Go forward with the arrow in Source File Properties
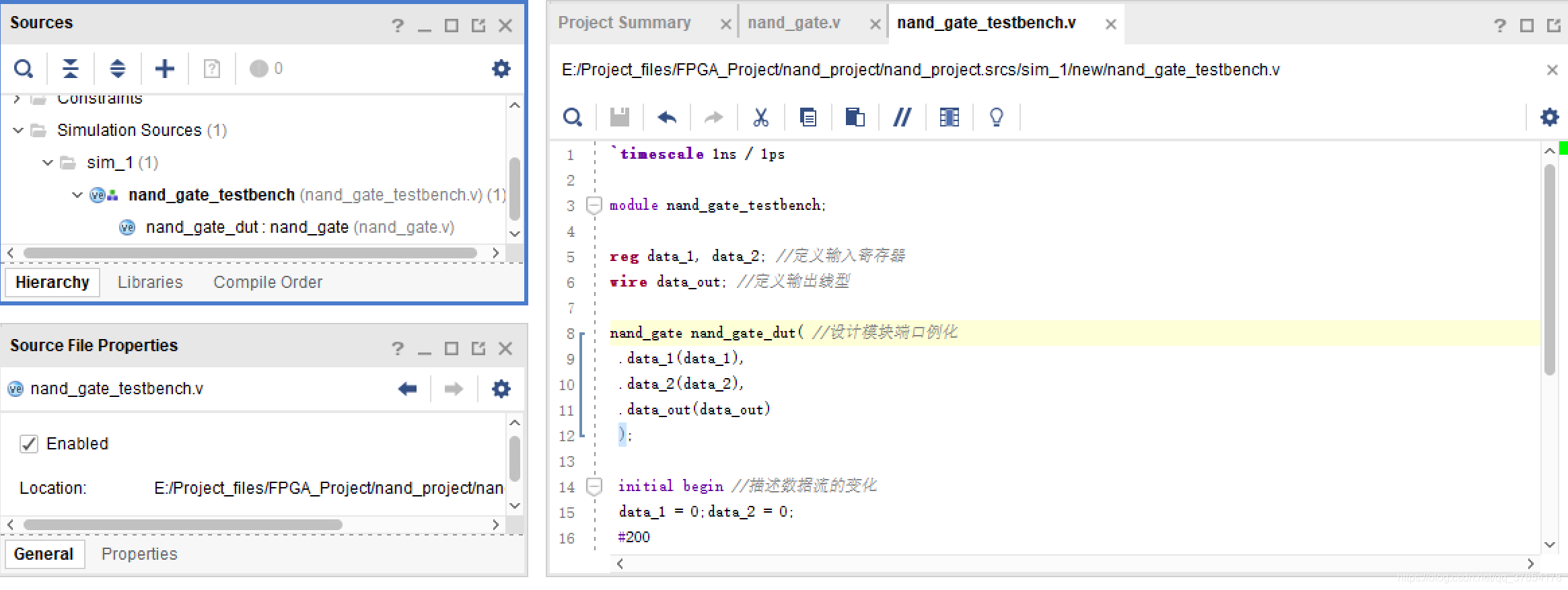The width and height of the screenshot is (1568, 590). pyautogui.click(x=454, y=389)
